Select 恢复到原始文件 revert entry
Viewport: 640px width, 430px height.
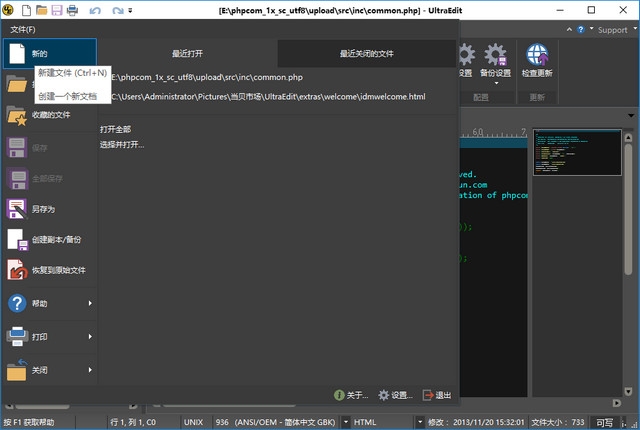[50, 270]
